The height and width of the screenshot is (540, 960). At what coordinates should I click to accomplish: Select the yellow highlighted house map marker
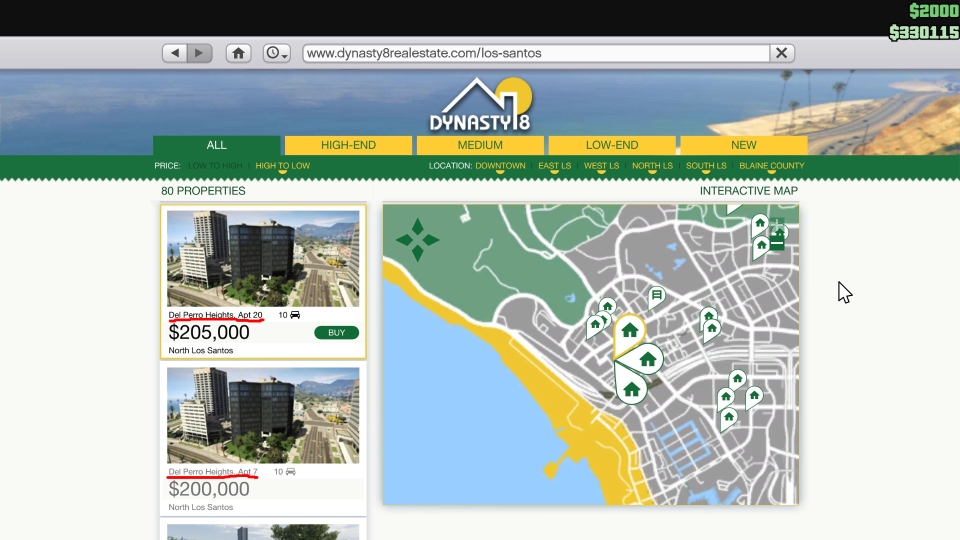pos(629,331)
